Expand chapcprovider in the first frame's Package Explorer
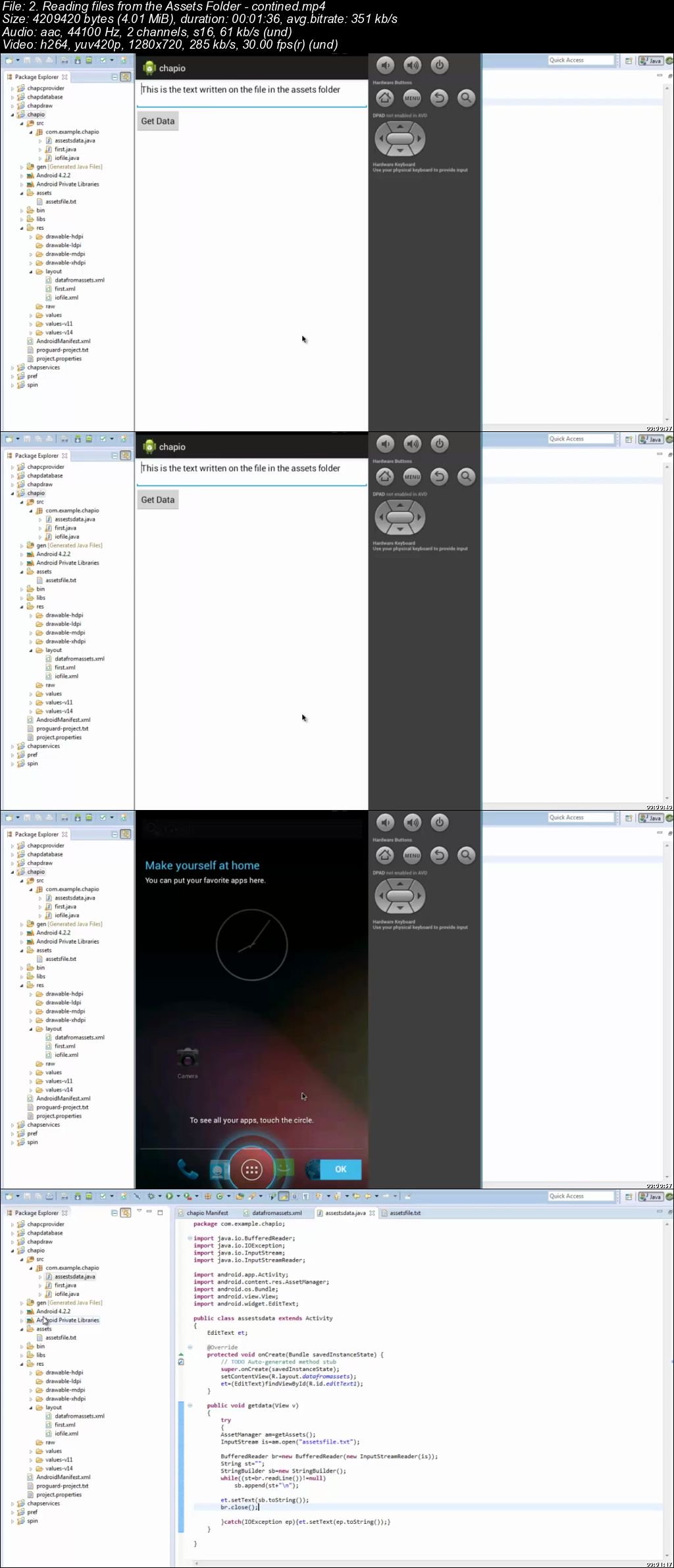The image size is (674, 1568). [x=12, y=88]
